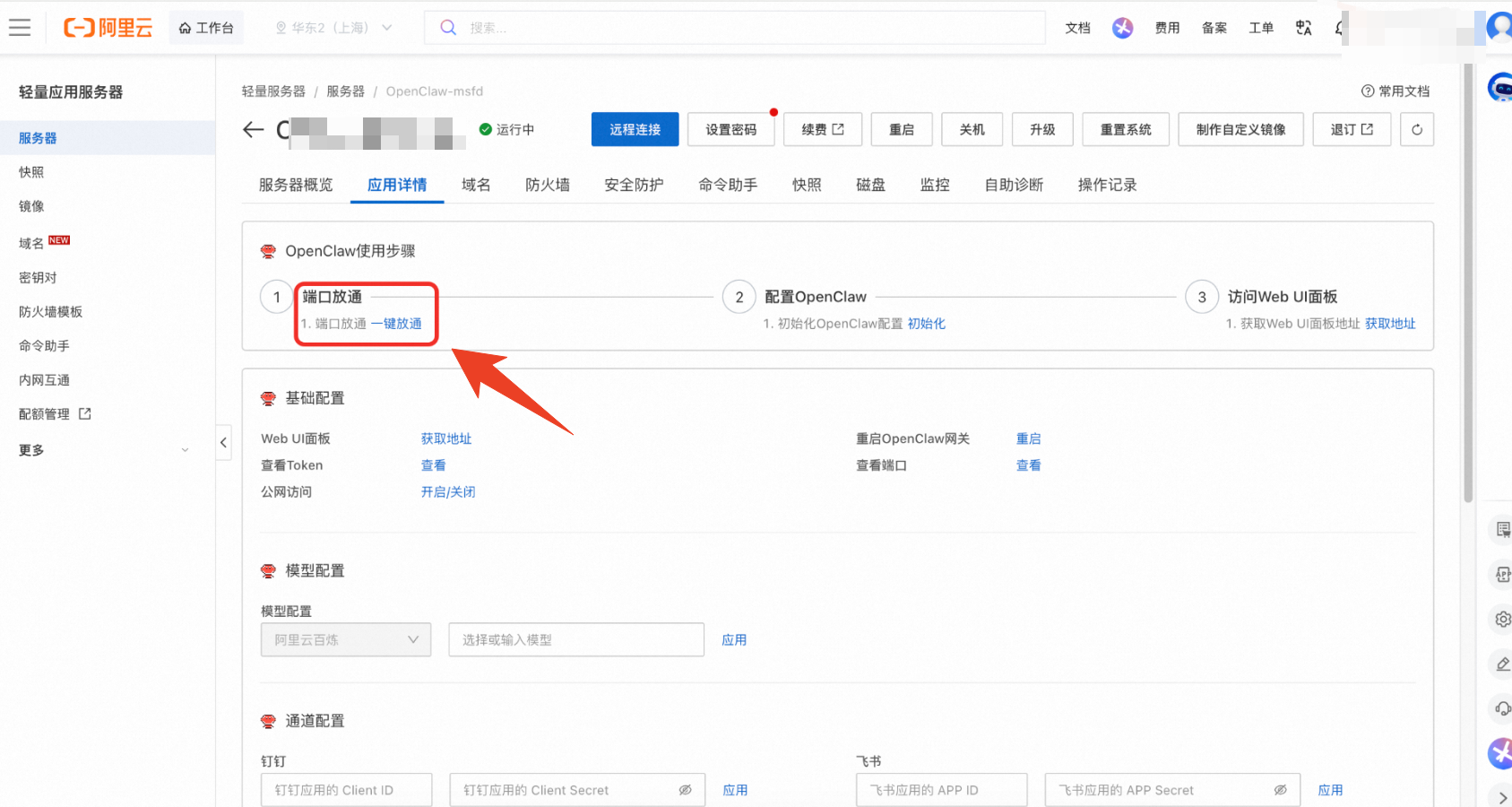1512x807 pixels.
Task: Switch to the 磁盘 tab
Action: click(x=870, y=185)
